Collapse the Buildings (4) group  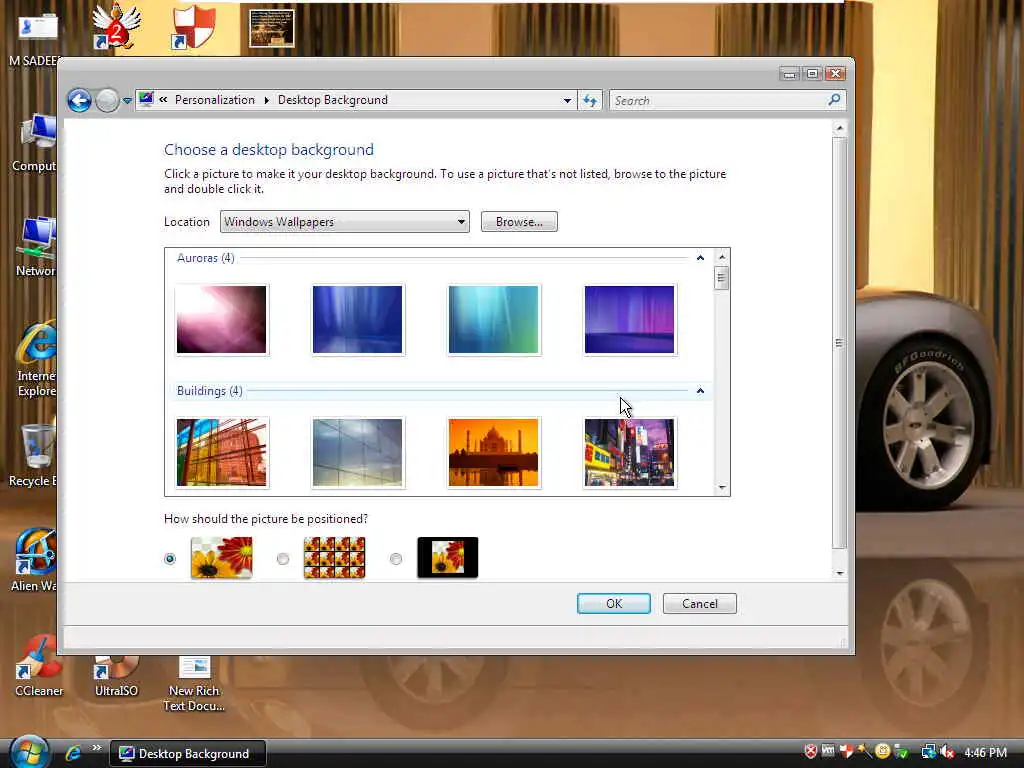[x=700, y=391]
